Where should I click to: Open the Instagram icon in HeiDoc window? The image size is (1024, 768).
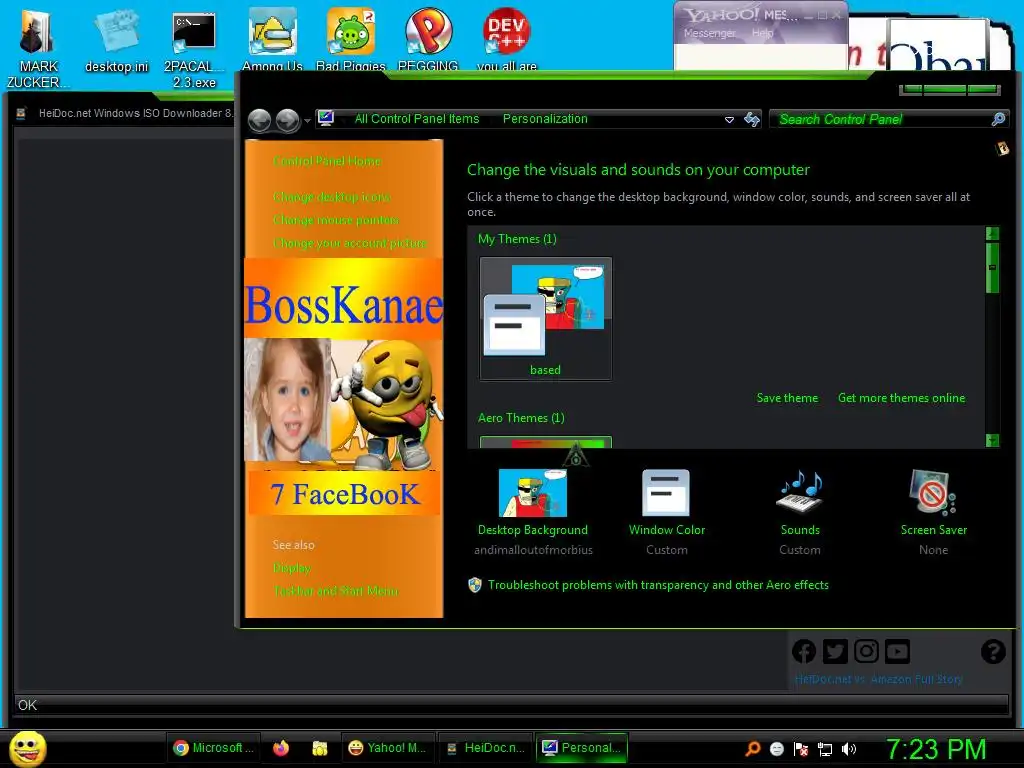(x=867, y=651)
